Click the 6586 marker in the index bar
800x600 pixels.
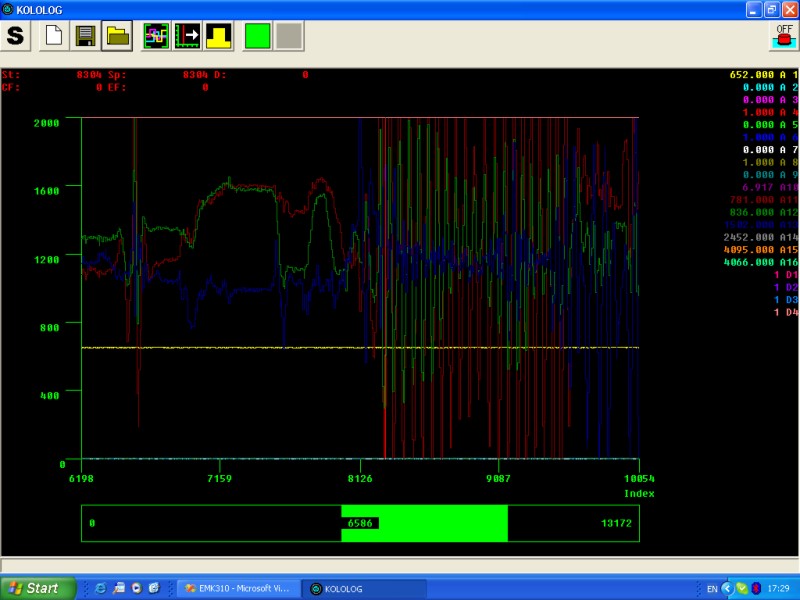tap(360, 523)
